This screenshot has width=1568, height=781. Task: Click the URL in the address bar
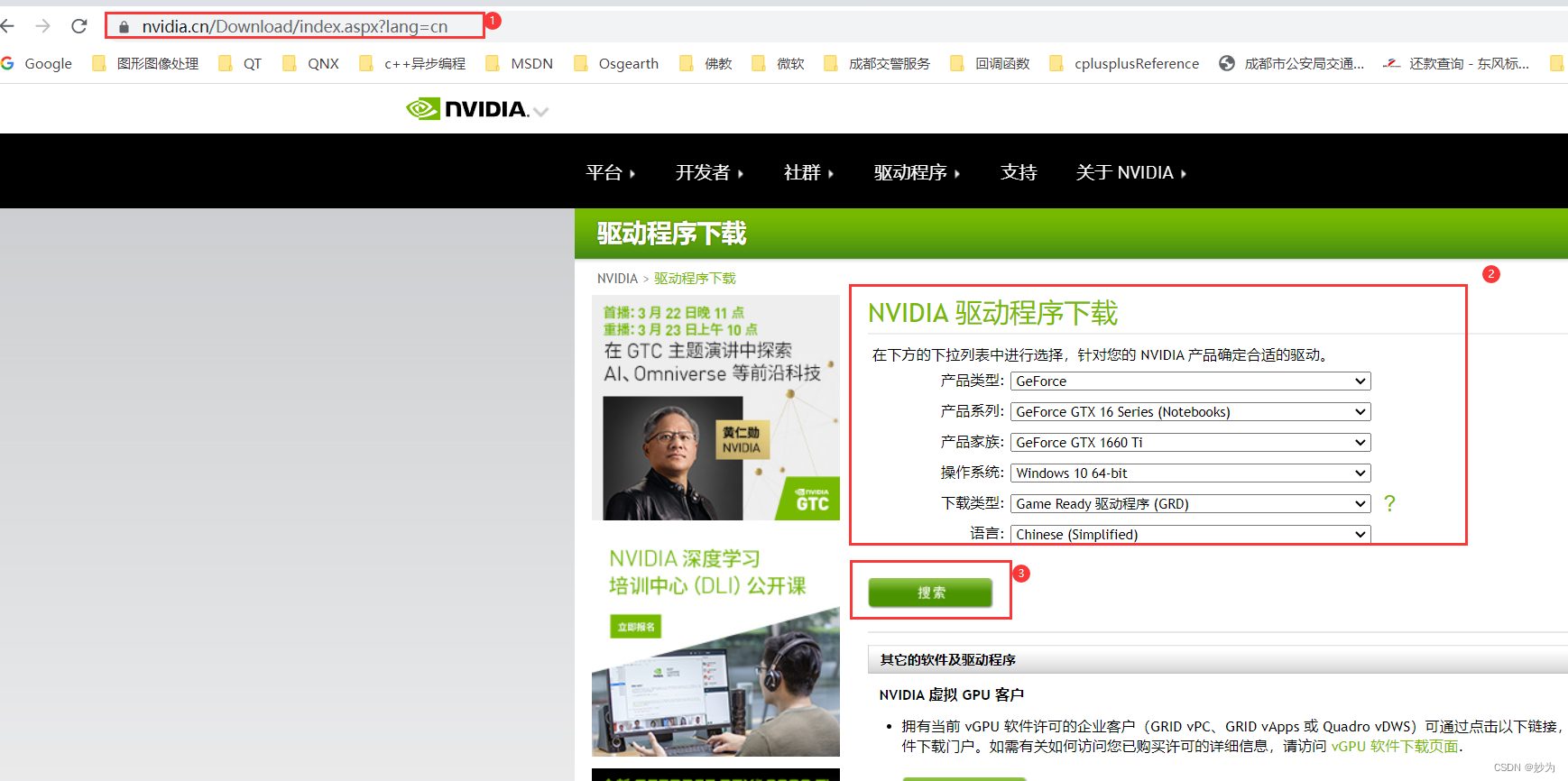tap(295, 26)
